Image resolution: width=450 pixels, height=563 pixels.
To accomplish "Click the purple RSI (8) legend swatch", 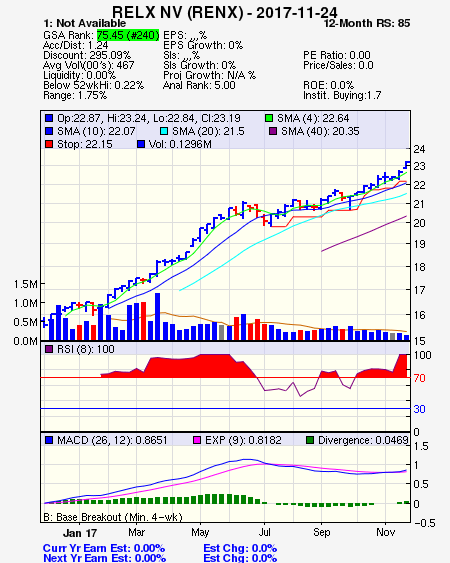I will click(x=49, y=349).
